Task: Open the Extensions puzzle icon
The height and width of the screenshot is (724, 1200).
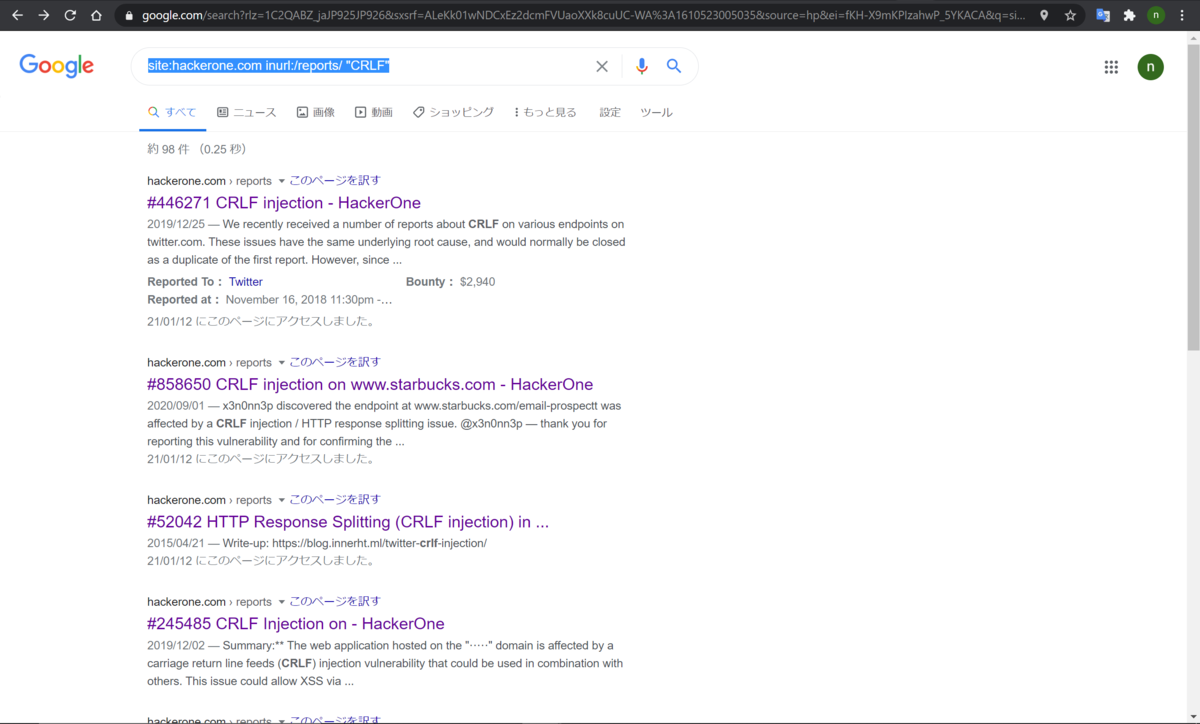Action: (x=1129, y=16)
